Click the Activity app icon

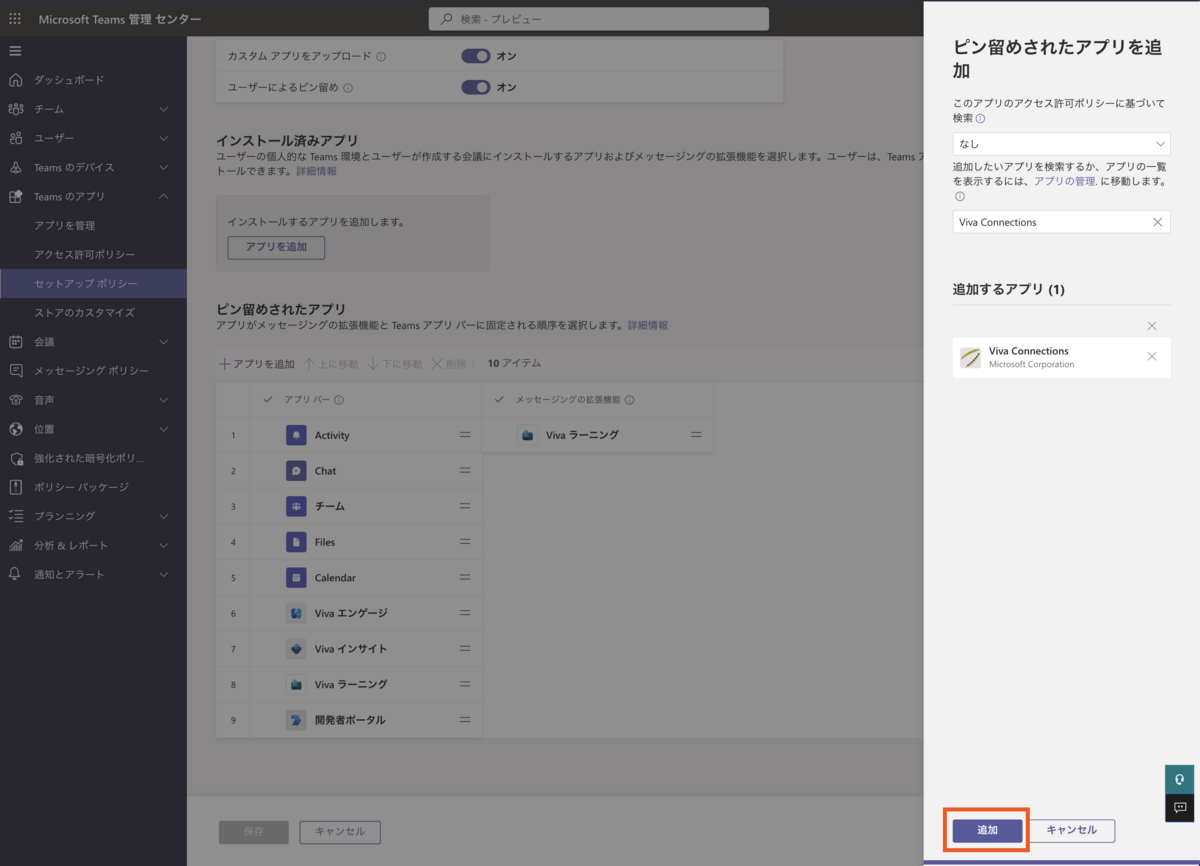pos(296,435)
